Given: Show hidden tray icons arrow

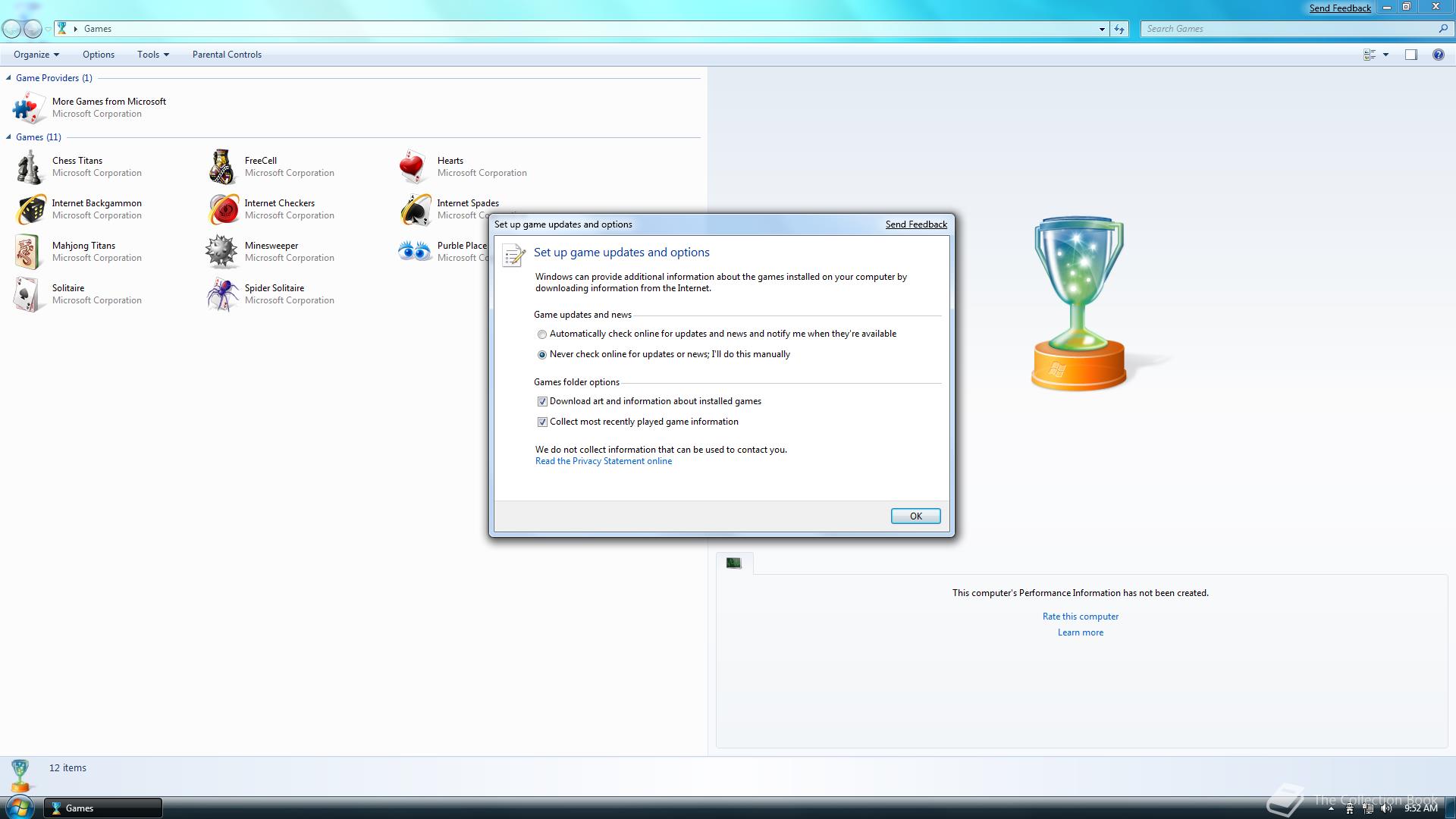Looking at the screenshot, I should click(1331, 808).
